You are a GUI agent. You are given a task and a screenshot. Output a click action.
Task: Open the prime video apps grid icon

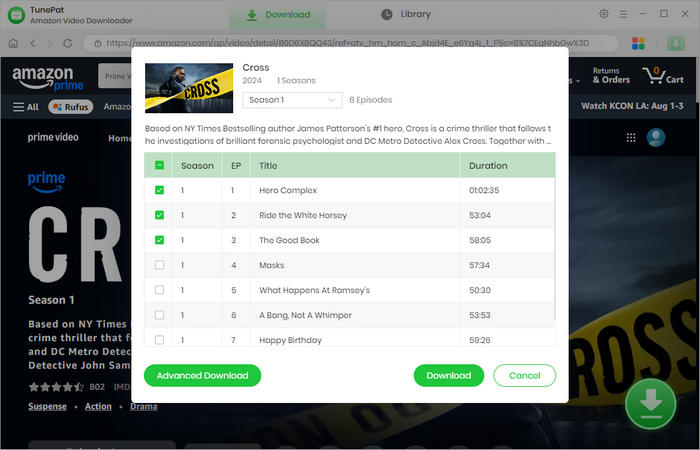tap(631, 138)
